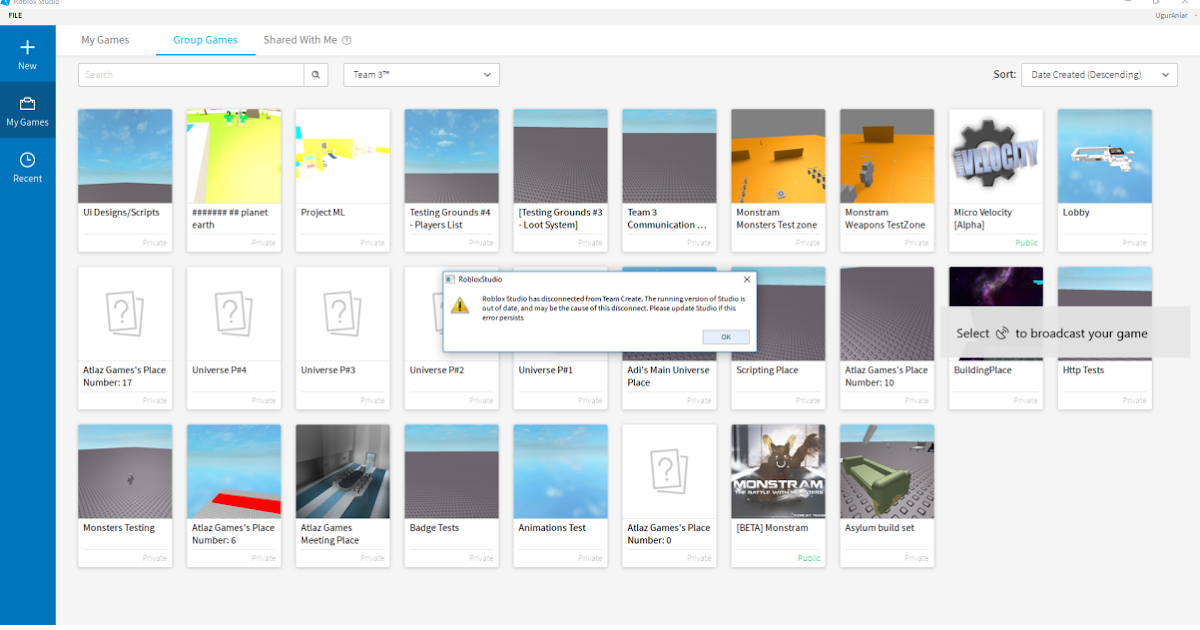The height and width of the screenshot is (630, 1200).
Task: Open [BETA] Monstram game thumbnail
Action: point(778,472)
